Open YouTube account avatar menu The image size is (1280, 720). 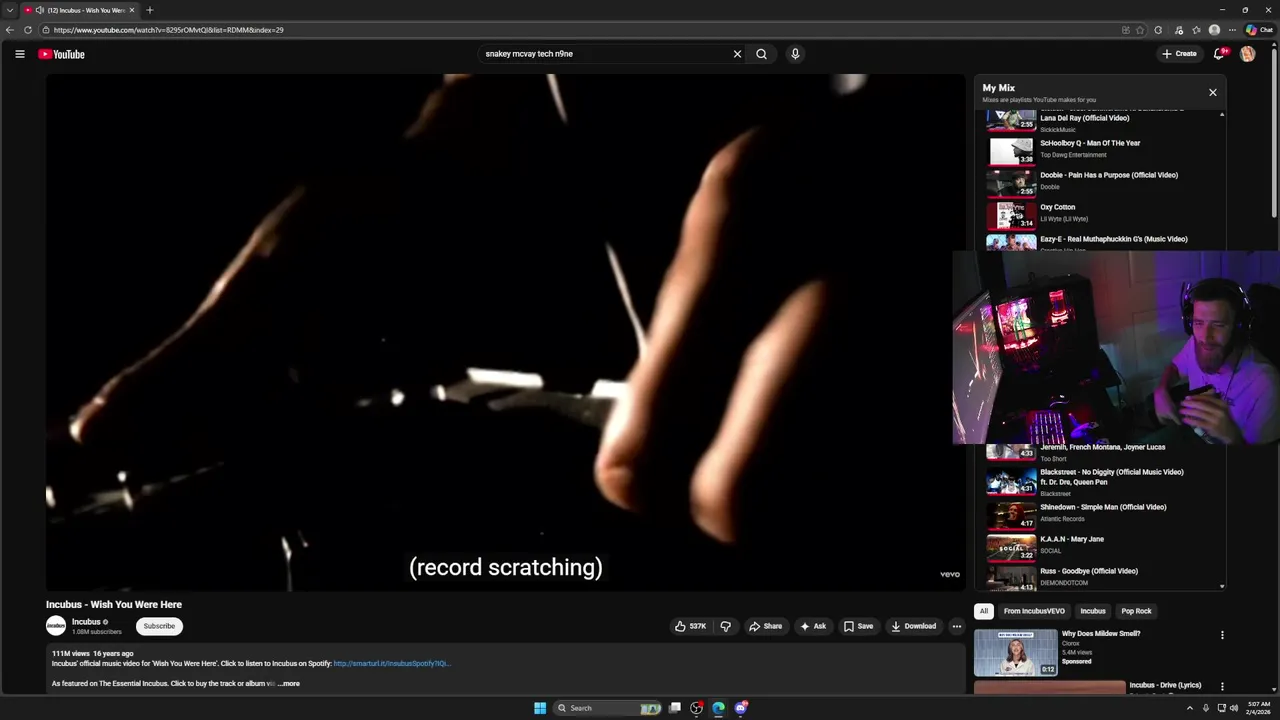tap(1247, 54)
